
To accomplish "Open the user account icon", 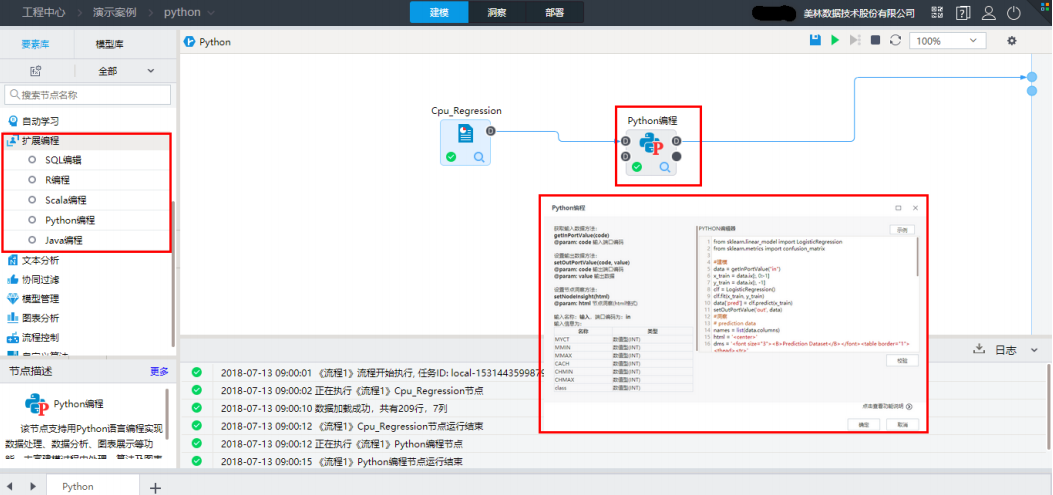I will 989,13.
